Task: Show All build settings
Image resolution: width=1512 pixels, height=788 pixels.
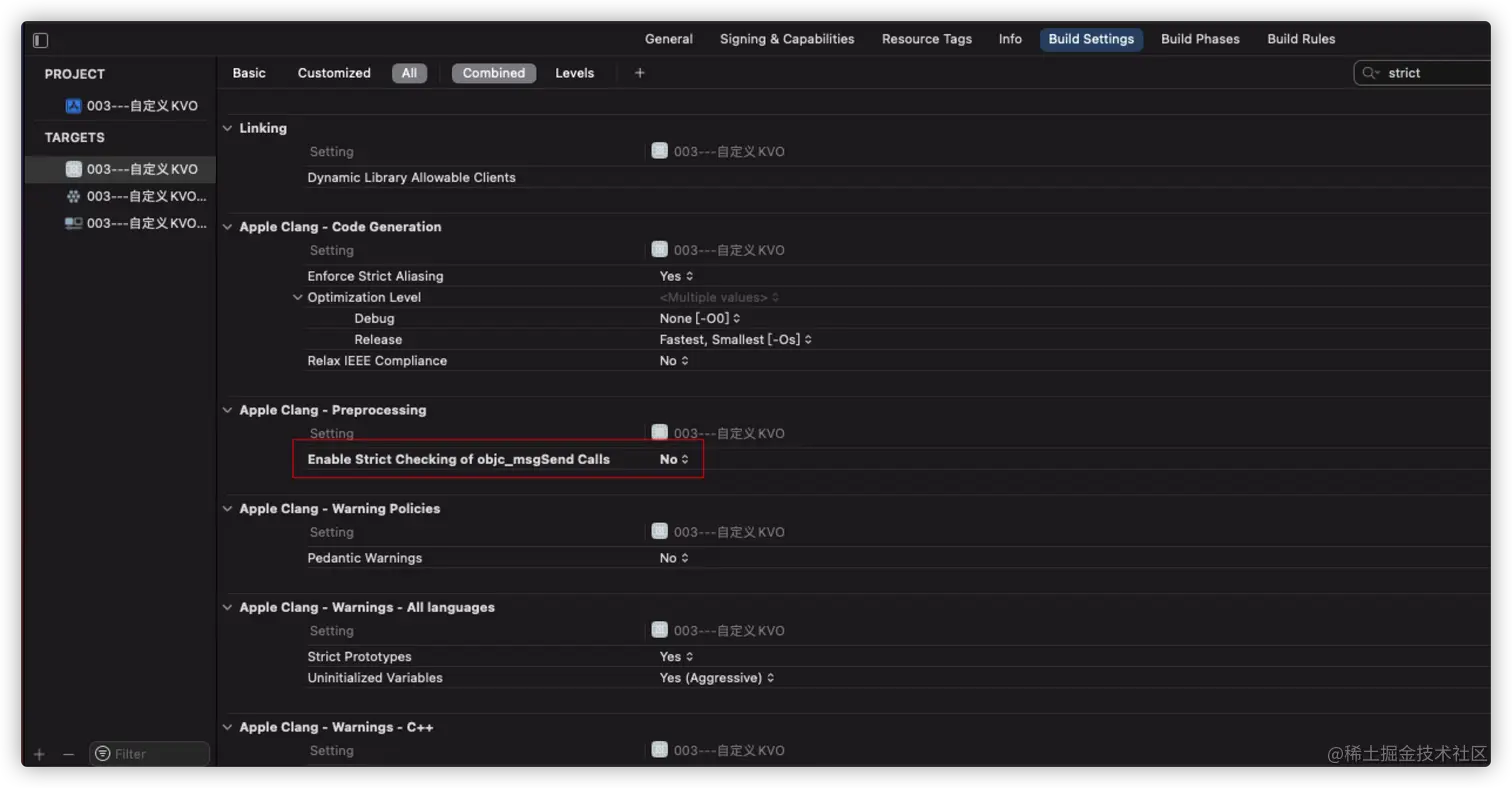Action: coord(410,73)
